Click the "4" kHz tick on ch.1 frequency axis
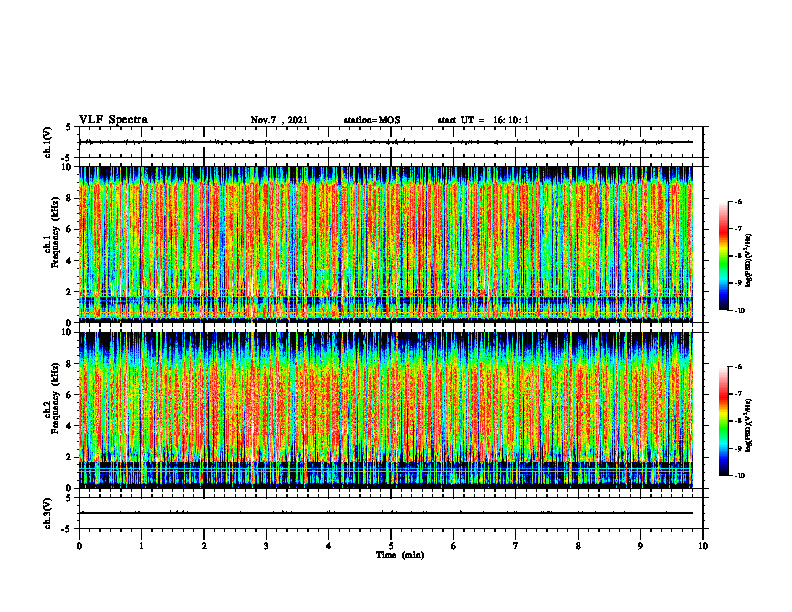792x612 pixels. (70, 261)
